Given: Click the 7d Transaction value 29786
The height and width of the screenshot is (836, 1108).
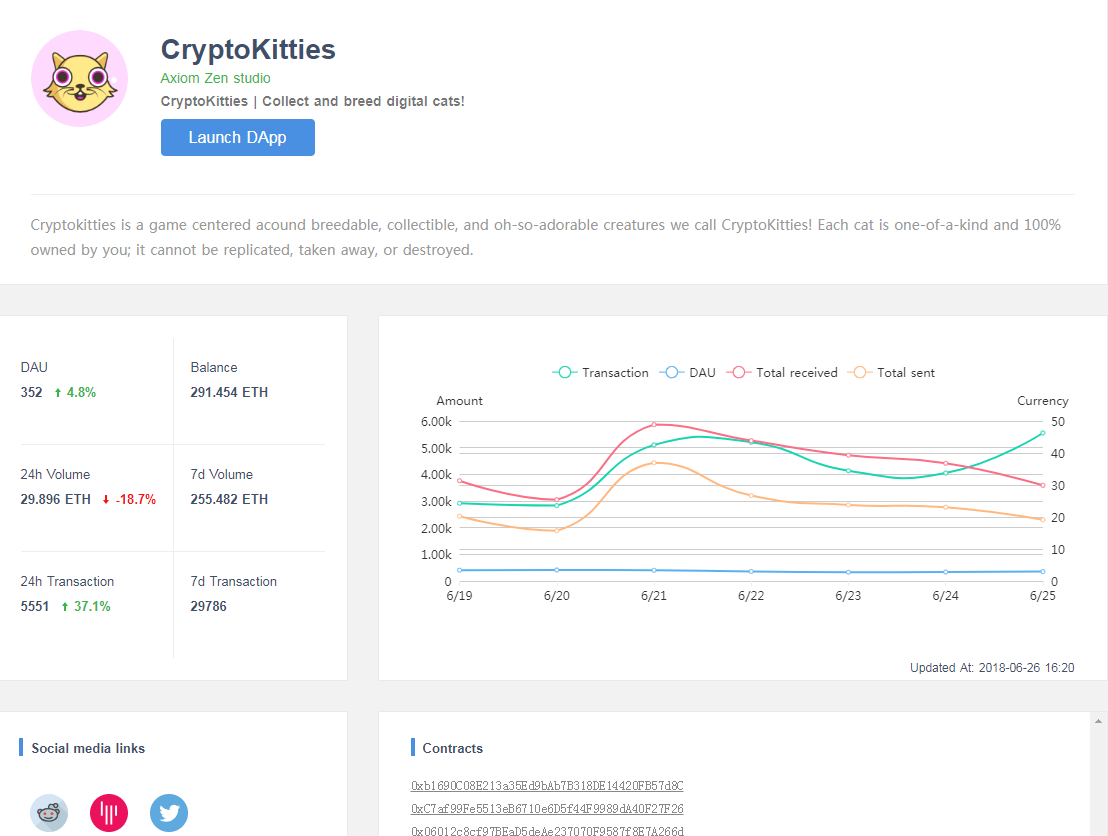Looking at the screenshot, I should pos(208,606).
